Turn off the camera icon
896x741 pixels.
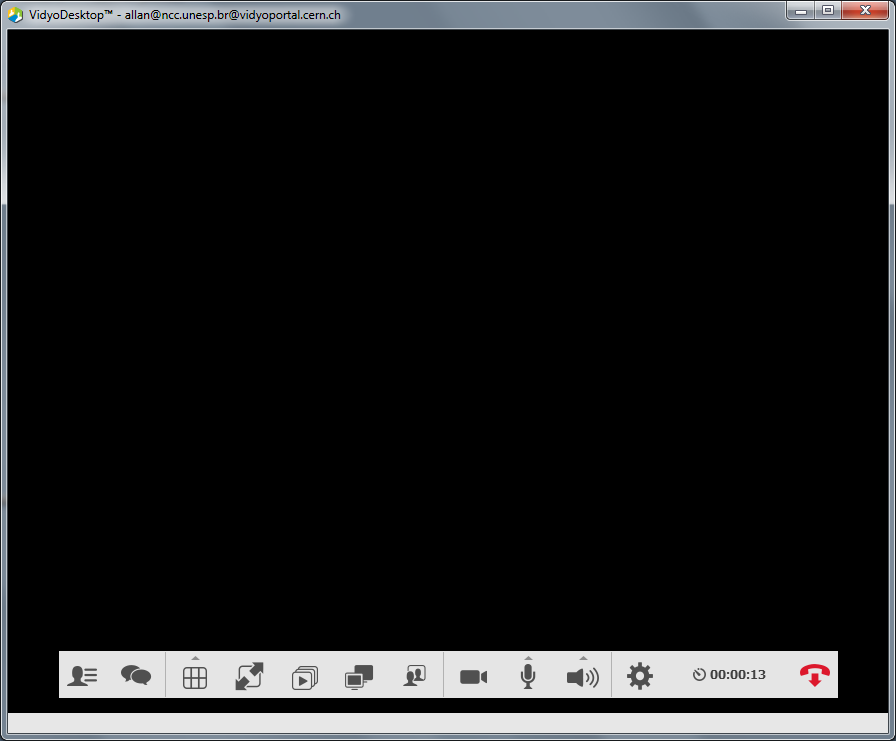coord(474,677)
